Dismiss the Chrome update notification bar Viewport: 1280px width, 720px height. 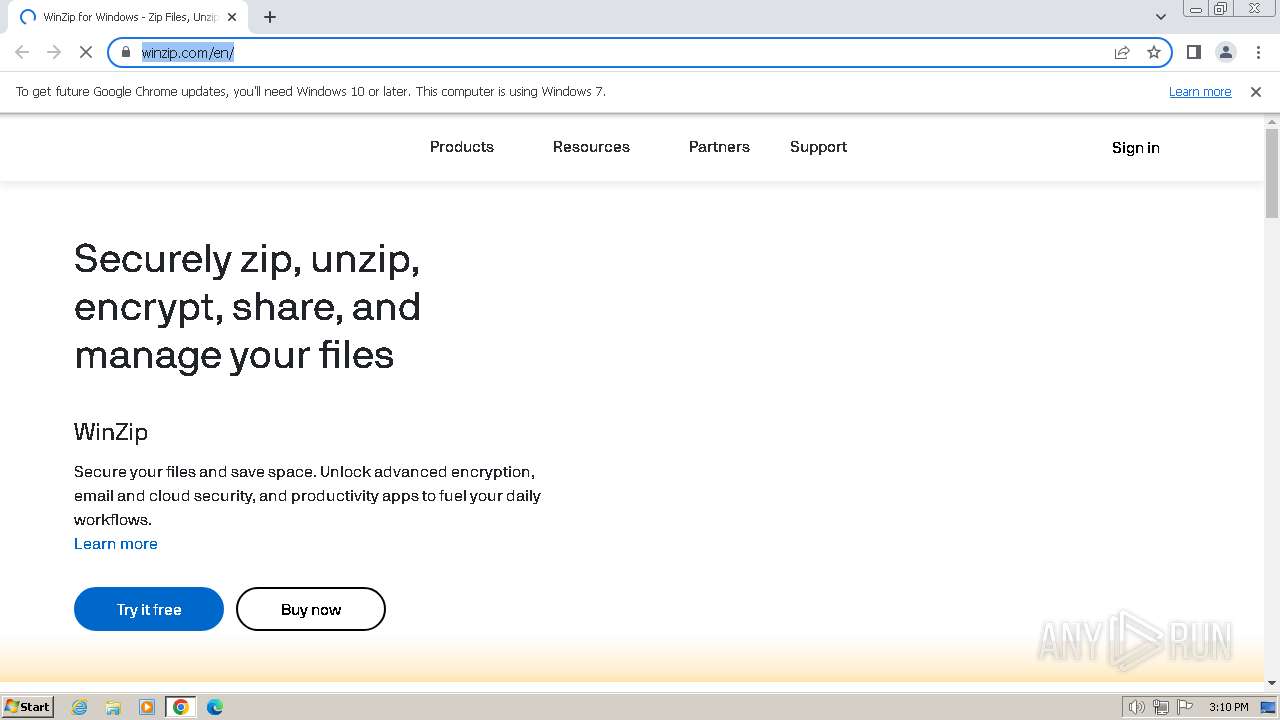(1255, 91)
